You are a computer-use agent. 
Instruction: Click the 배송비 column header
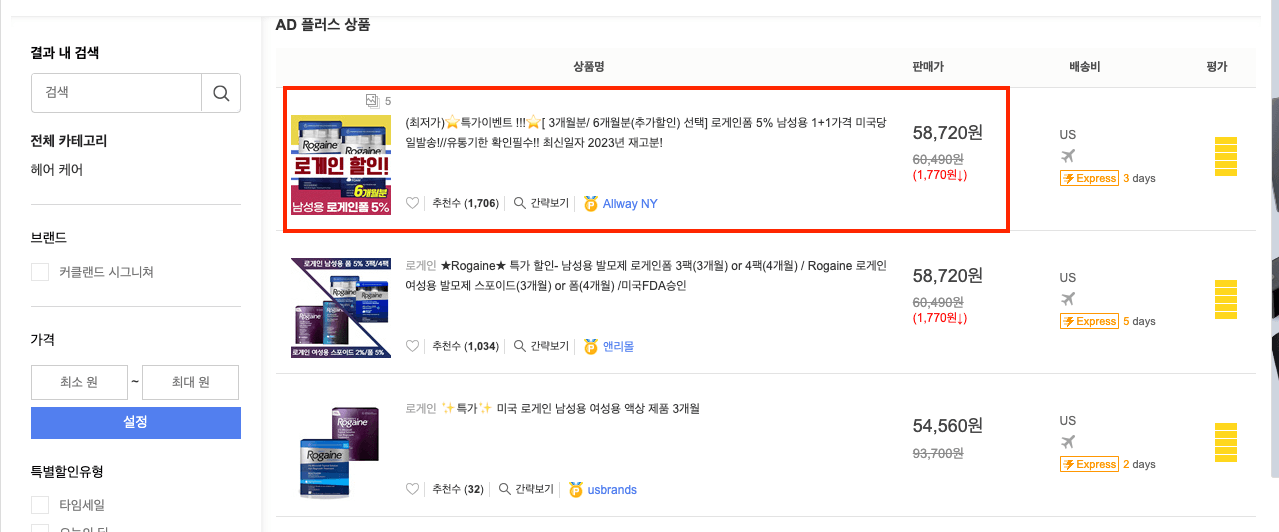tap(1085, 67)
